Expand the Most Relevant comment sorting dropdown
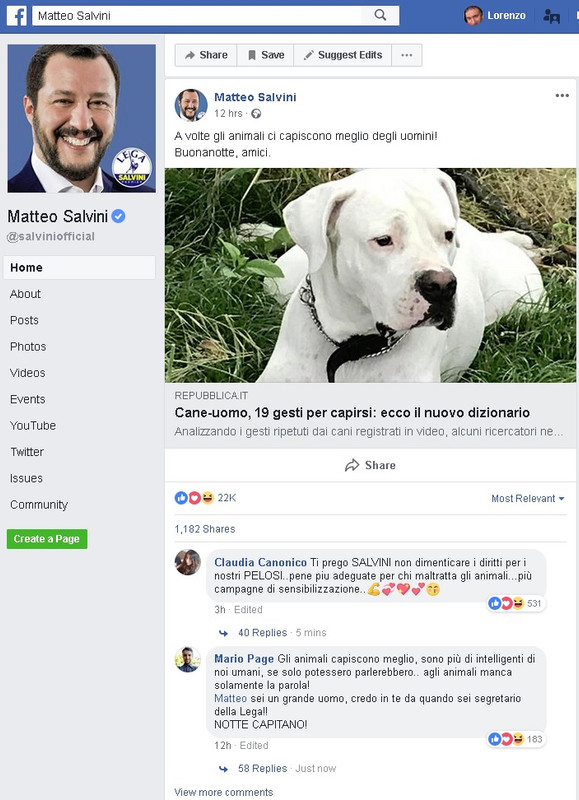 pos(527,498)
